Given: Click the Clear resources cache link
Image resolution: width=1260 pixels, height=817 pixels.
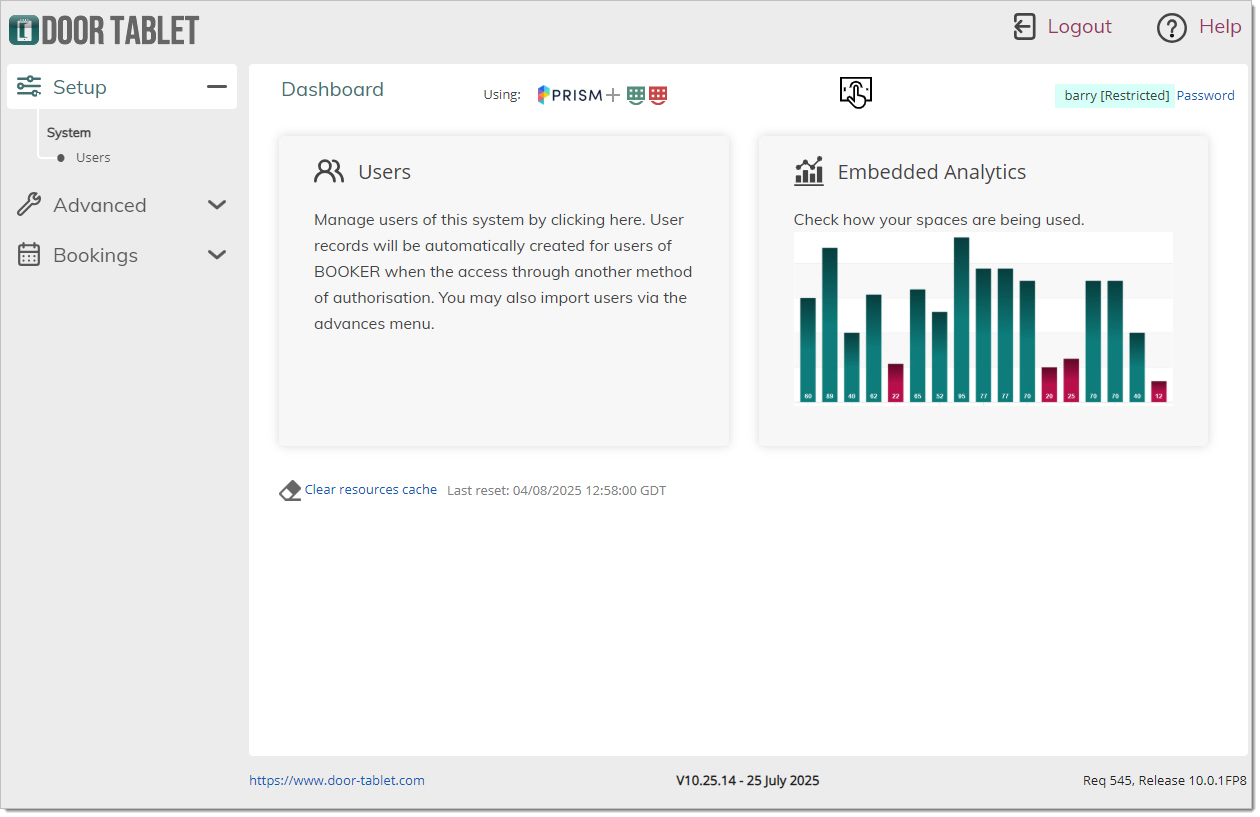Looking at the screenshot, I should point(371,490).
